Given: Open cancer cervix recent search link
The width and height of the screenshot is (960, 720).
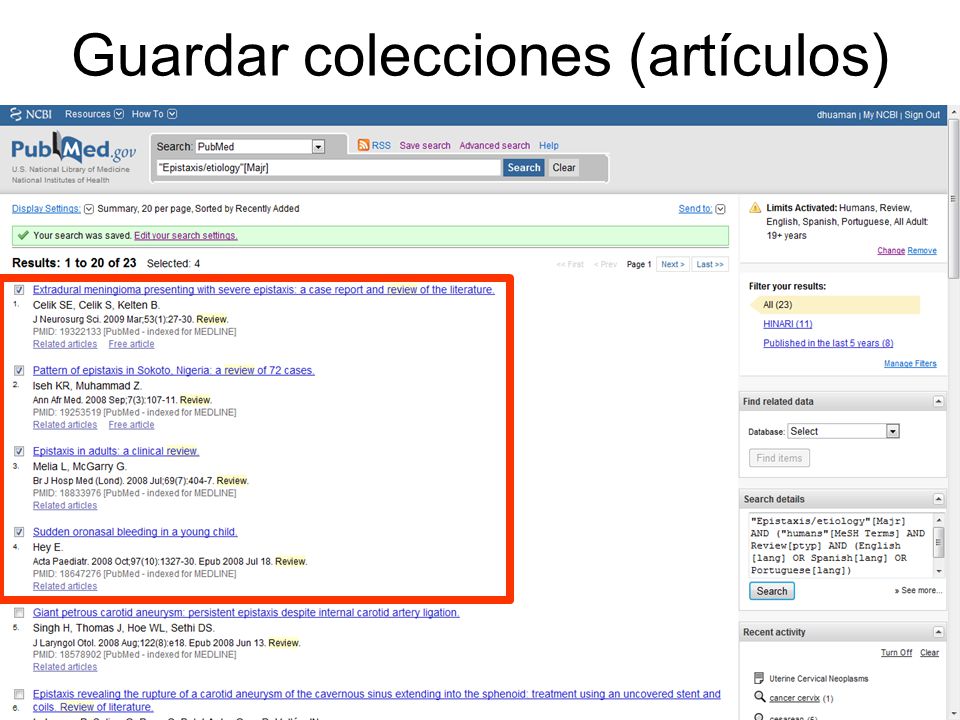Looking at the screenshot, I should 794,698.
